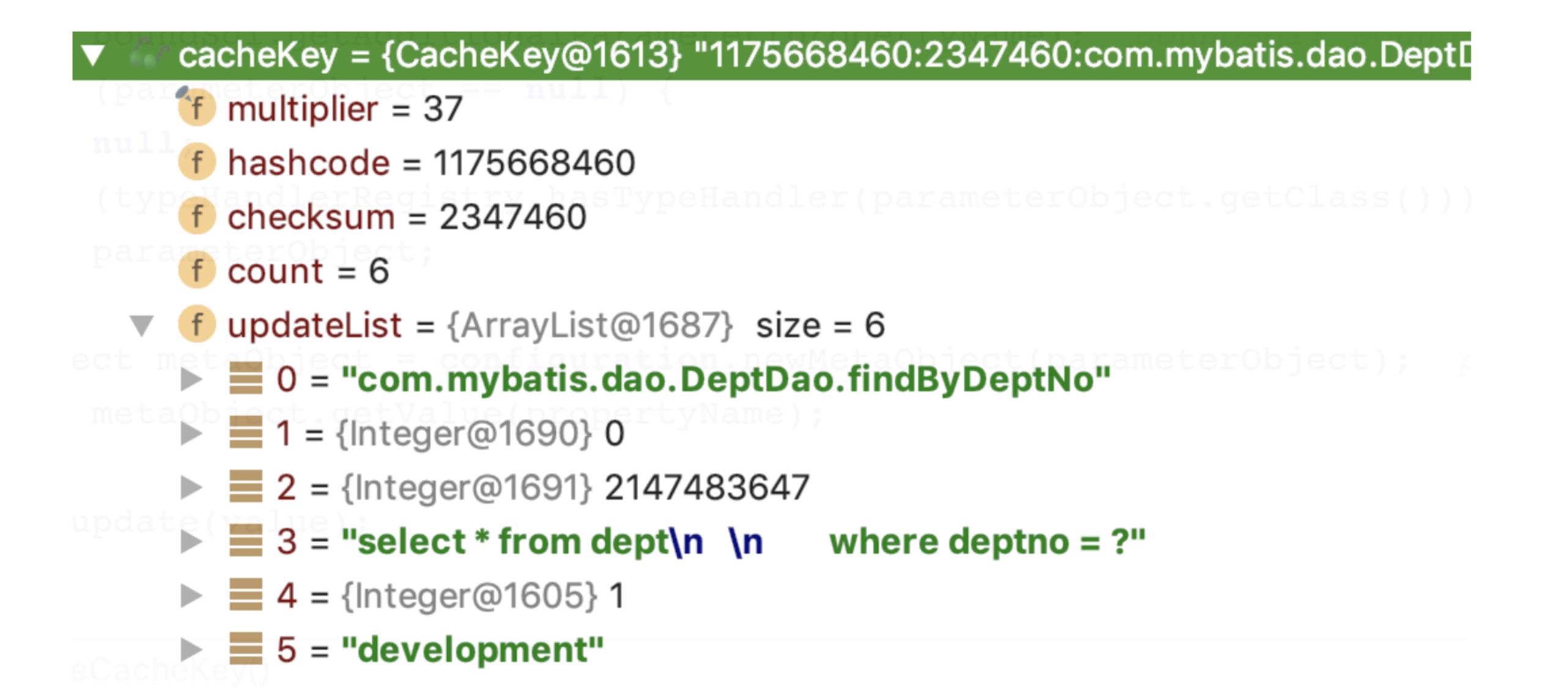Select the count = 6 row

coord(308,271)
